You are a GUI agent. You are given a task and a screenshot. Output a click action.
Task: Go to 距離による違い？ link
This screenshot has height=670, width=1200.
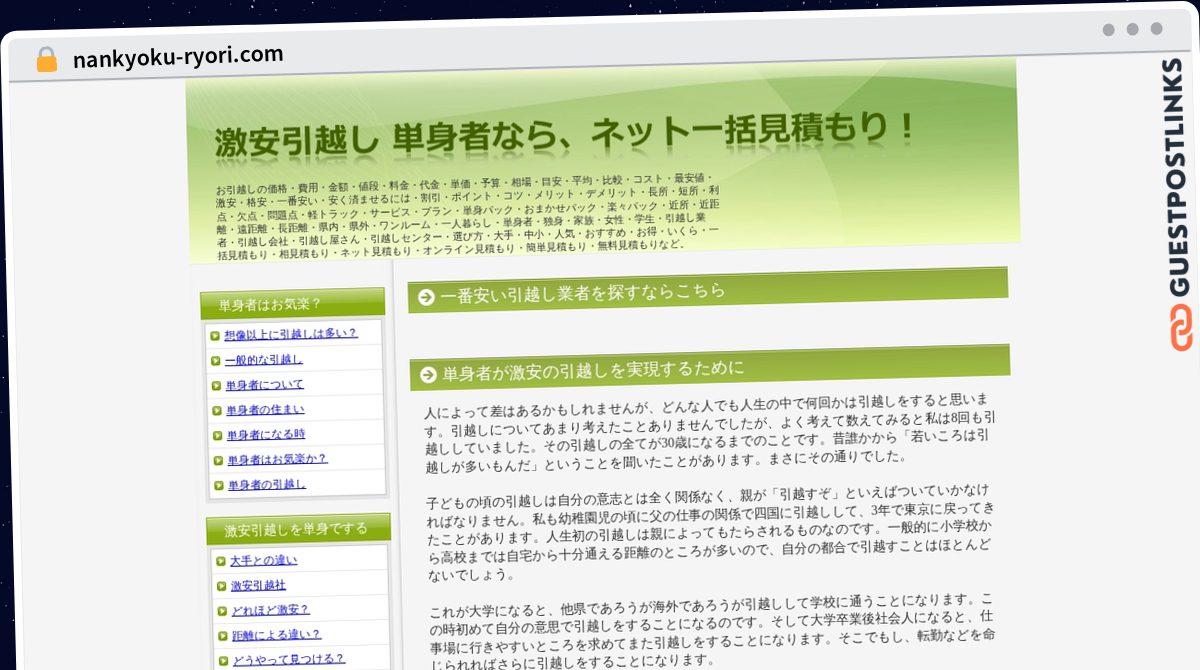coord(277,634)
